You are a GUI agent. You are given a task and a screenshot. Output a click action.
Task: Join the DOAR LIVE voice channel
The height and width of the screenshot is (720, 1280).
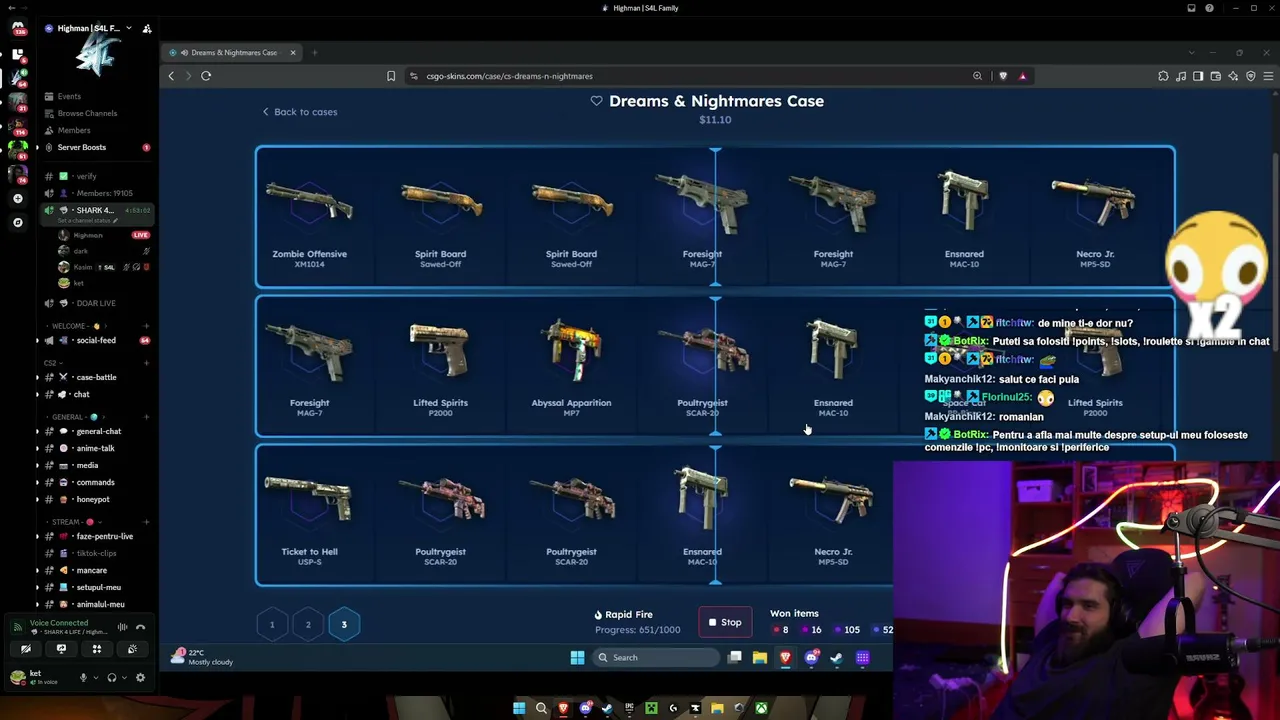tap(96, 303)
